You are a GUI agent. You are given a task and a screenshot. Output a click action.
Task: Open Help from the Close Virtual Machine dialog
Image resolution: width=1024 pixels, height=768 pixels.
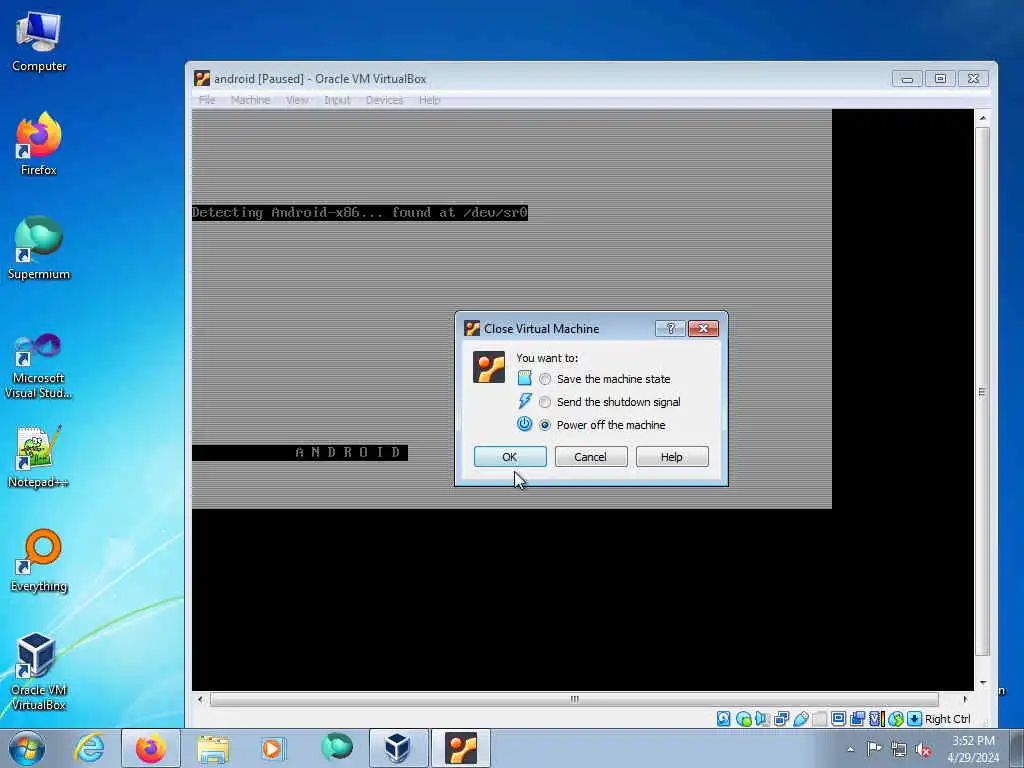tap(672, 456)
